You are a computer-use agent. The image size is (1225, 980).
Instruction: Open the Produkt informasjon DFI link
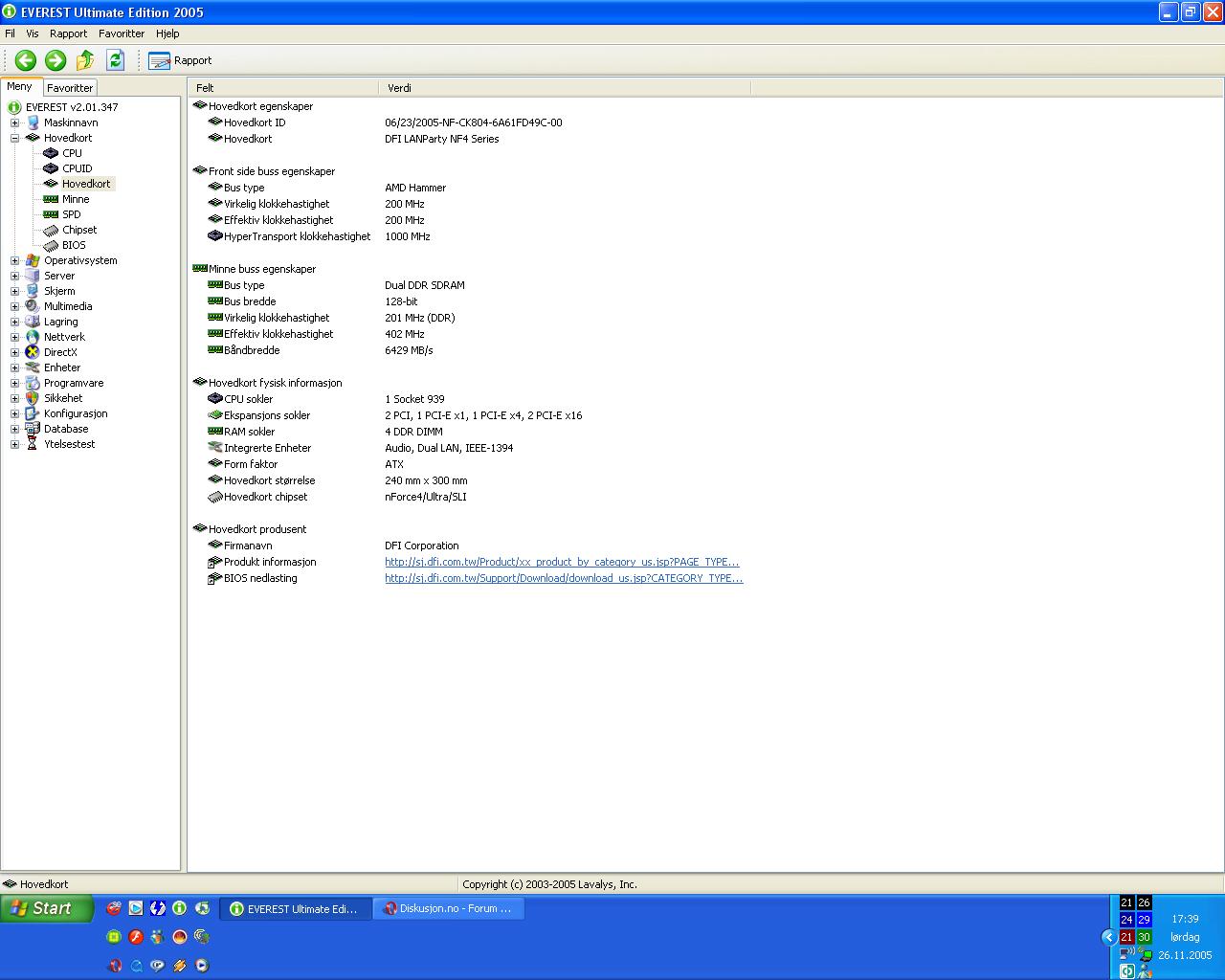(562, 562)
